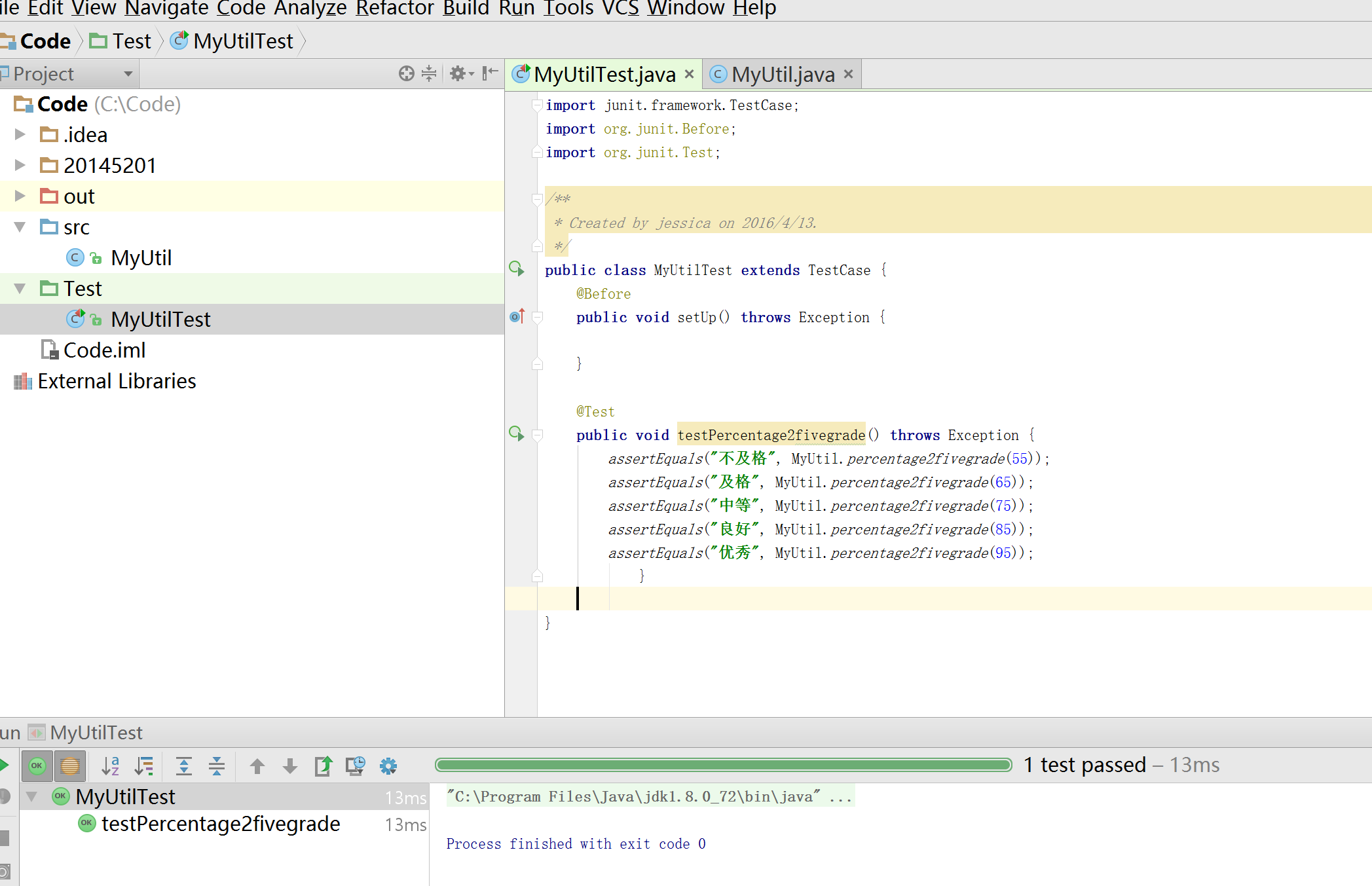Switch to the MyUtil.java editor tab
The width and height of the screenshot is (1372, 886).
783,74
